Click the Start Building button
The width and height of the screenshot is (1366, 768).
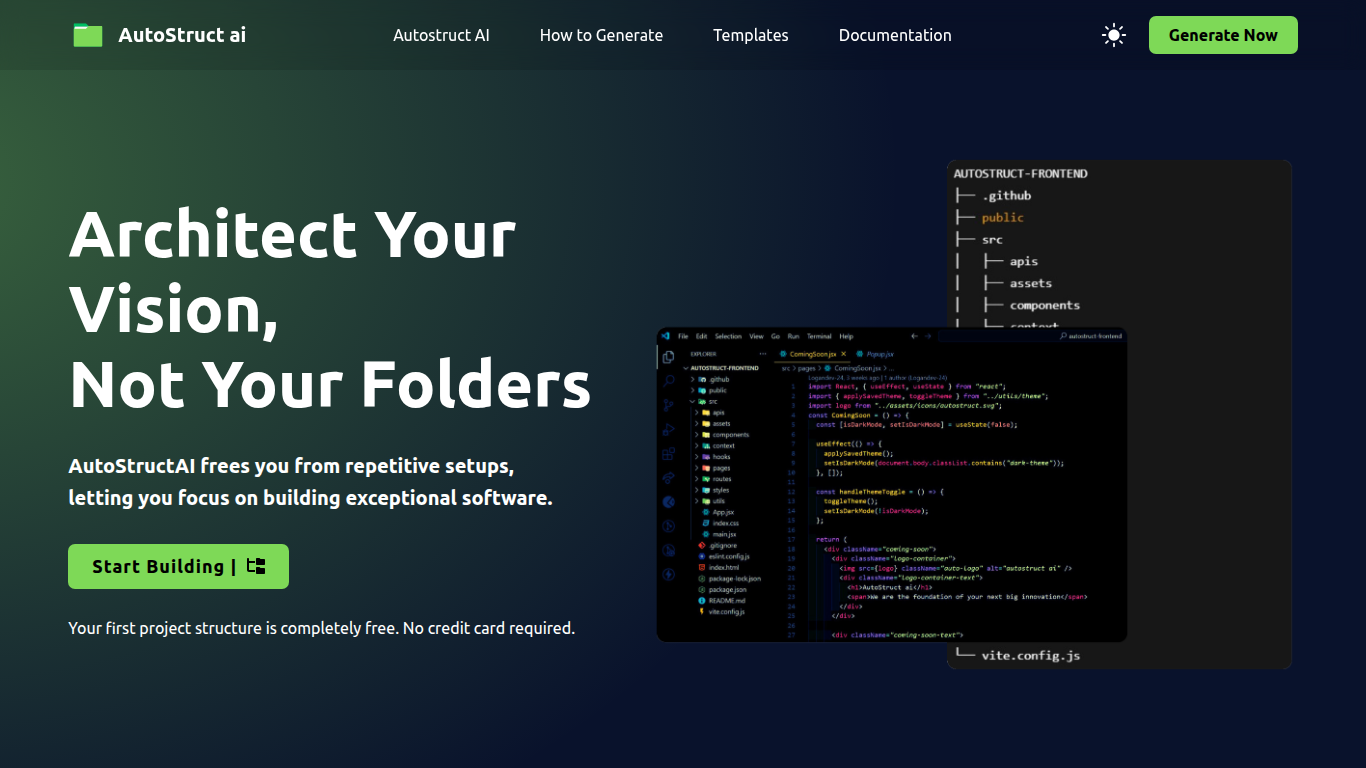(178, 567)
